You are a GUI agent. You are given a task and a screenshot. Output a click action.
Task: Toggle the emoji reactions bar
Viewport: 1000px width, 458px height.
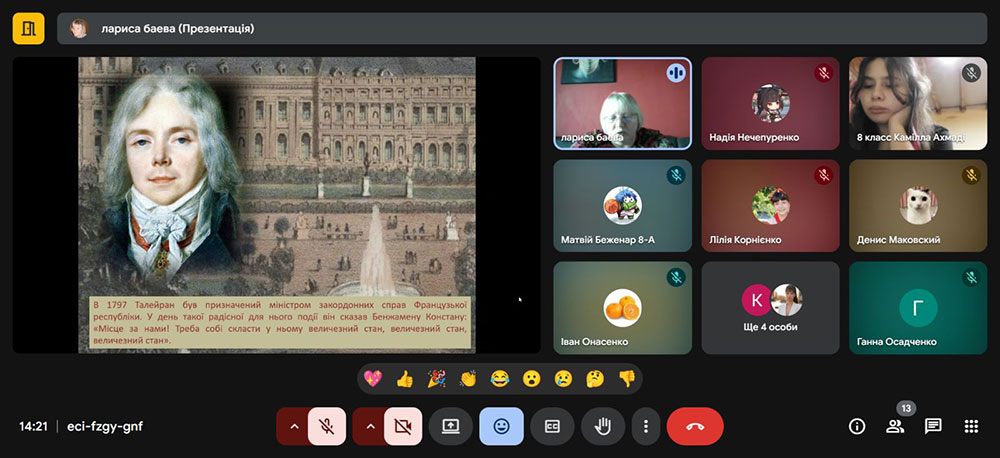[x=501, y=426]
